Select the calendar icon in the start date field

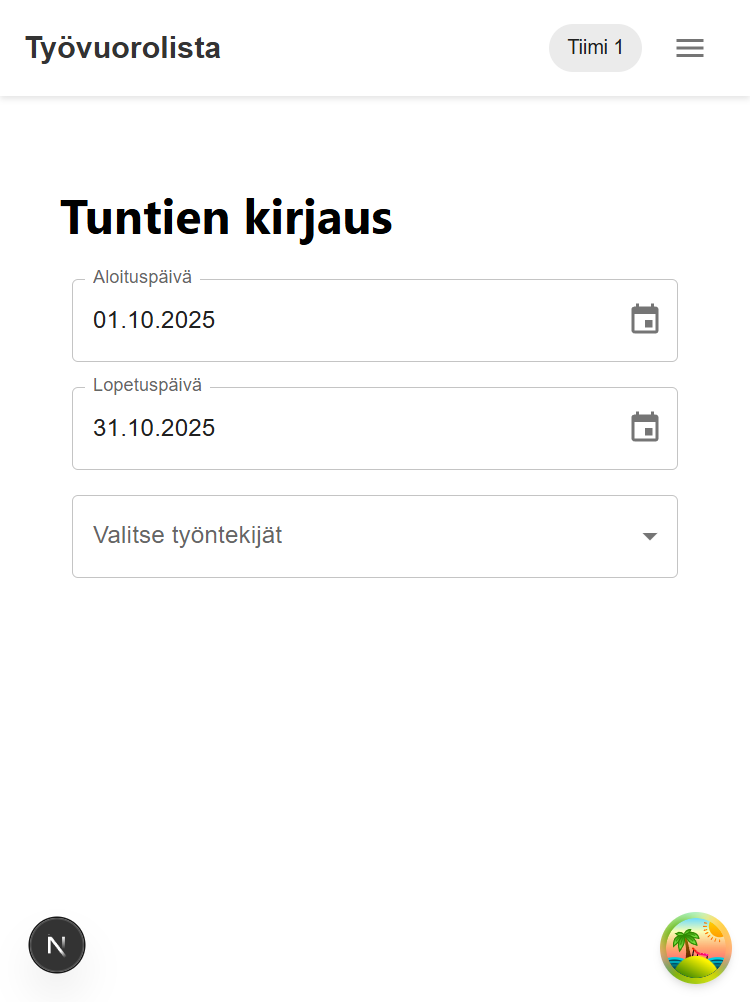(x=645, y=320)
